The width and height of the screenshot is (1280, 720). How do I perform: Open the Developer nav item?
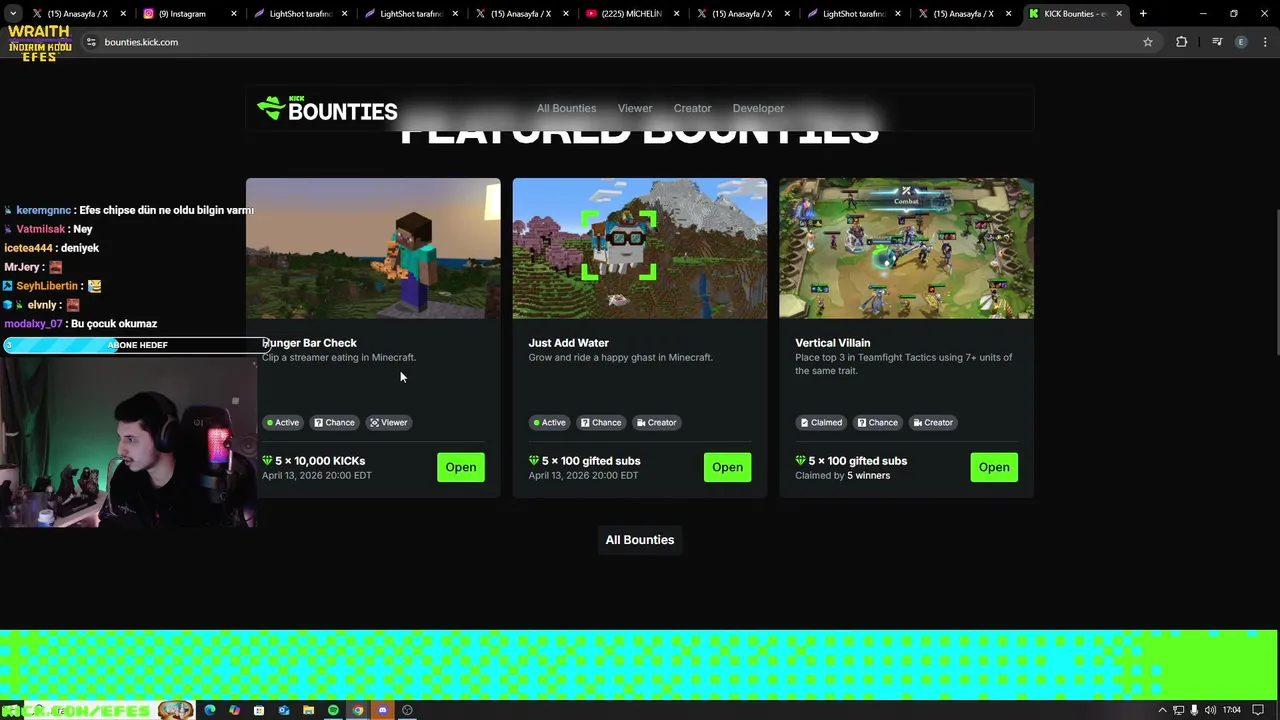click(758, 108)
